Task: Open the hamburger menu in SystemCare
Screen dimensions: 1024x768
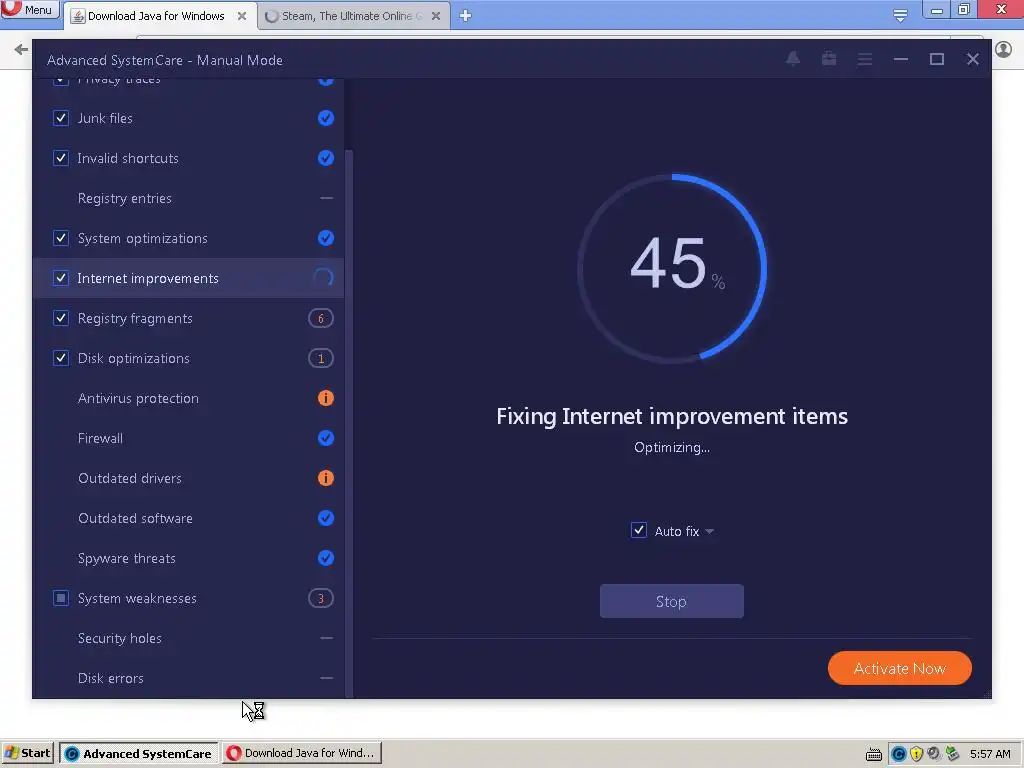Action: coord(865,59)
